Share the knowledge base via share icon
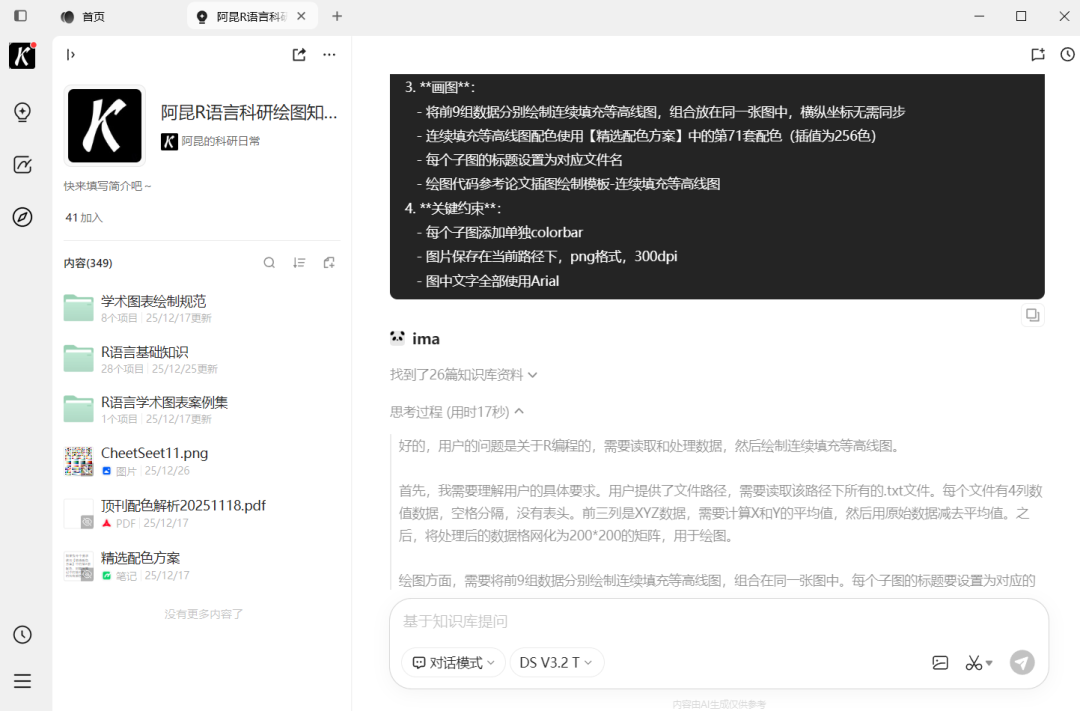The width and height of the screenshot is (1080, 711). (299, 54)
